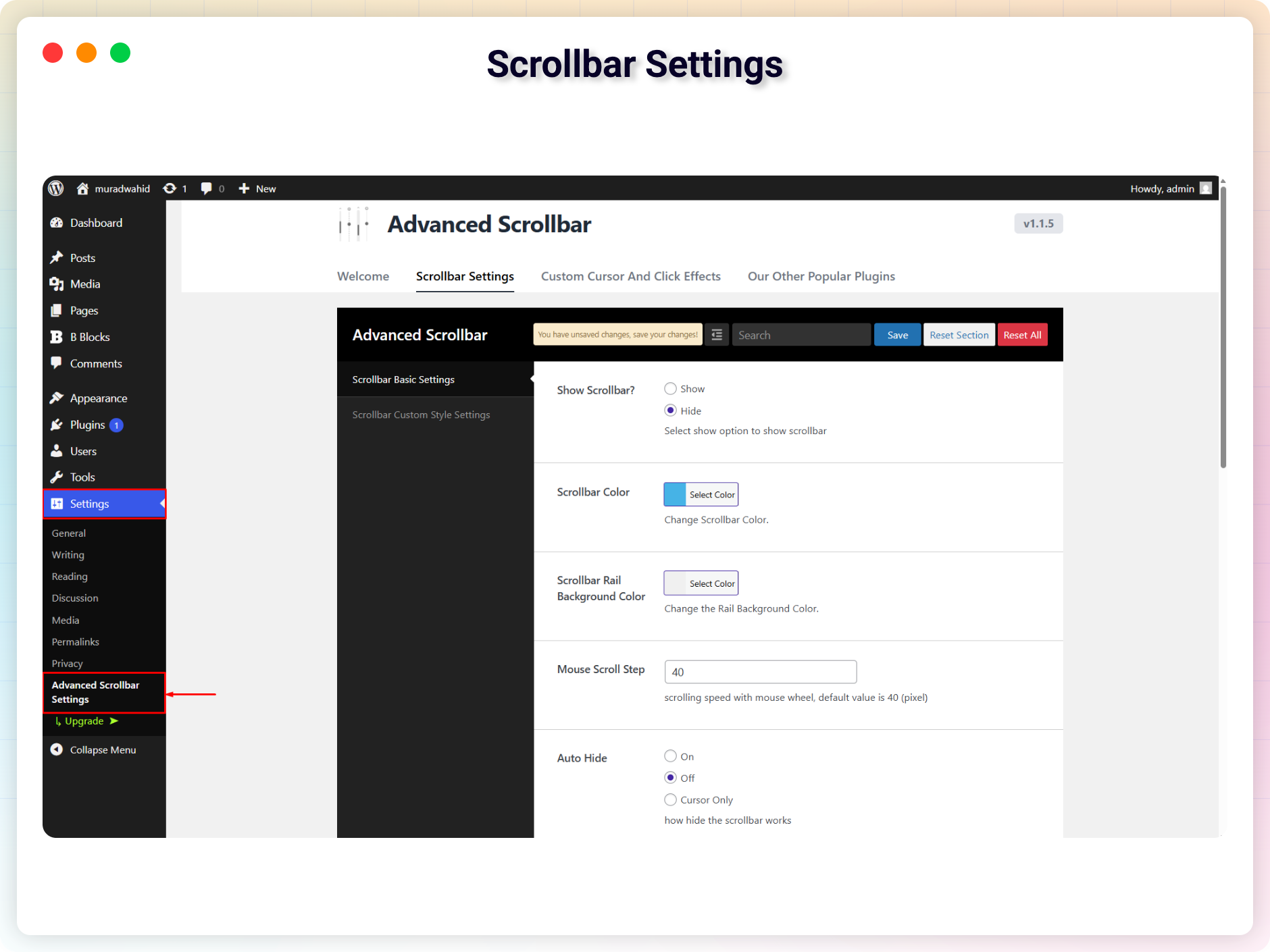
Task: Click the page vertical scrollbar
Action: [1223, 328]
